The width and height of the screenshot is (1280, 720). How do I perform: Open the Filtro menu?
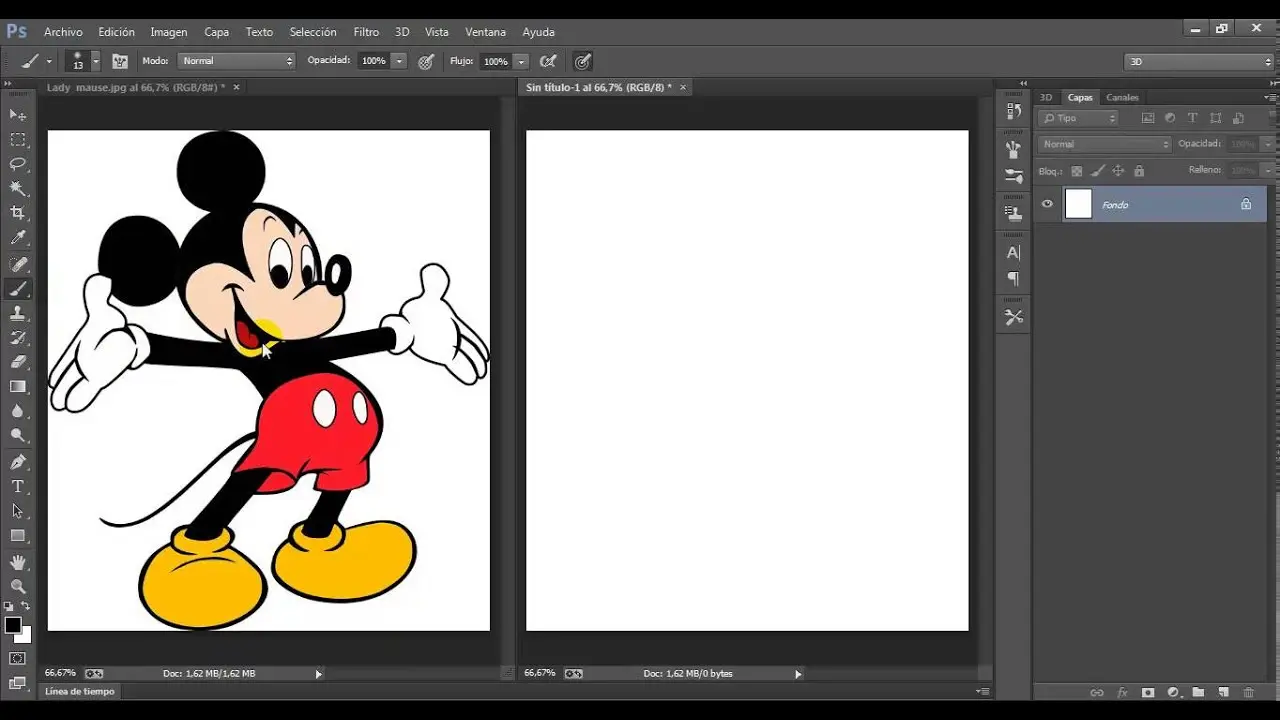[366, 32]
